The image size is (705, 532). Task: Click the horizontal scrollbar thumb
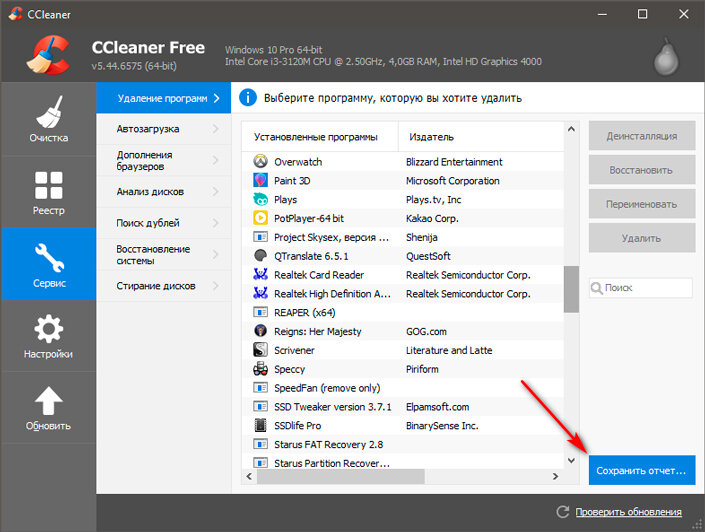point(341,476)
